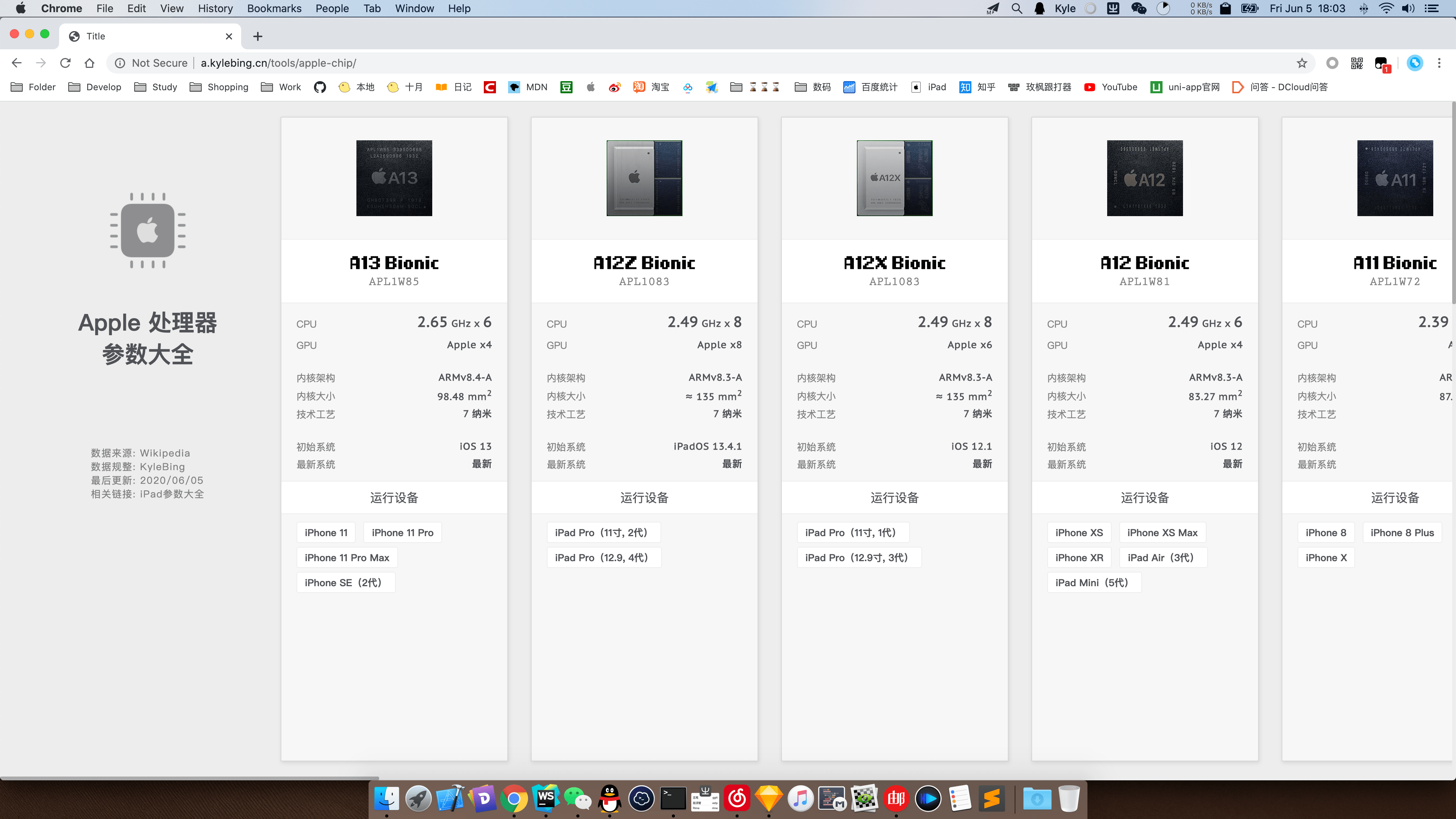Reload the current page
Viewport: 1456px width, 819px height.
pyautogui.click(x=65, y=63)
